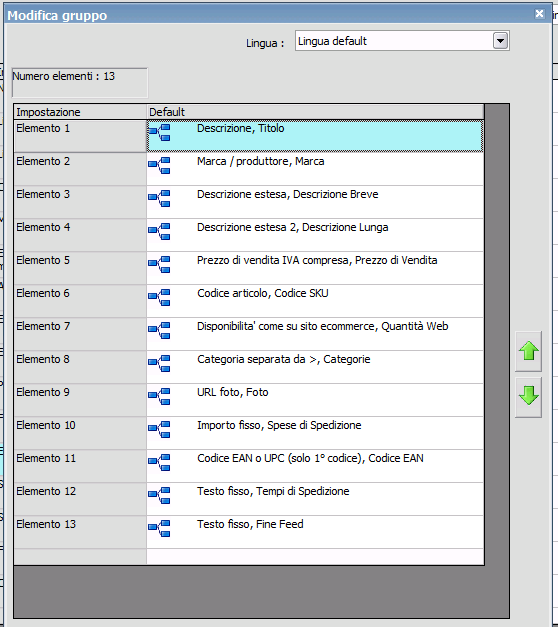558x627 pixels.
Task: Select the Elemento 5 row header
Action: (x=80, y=268)
